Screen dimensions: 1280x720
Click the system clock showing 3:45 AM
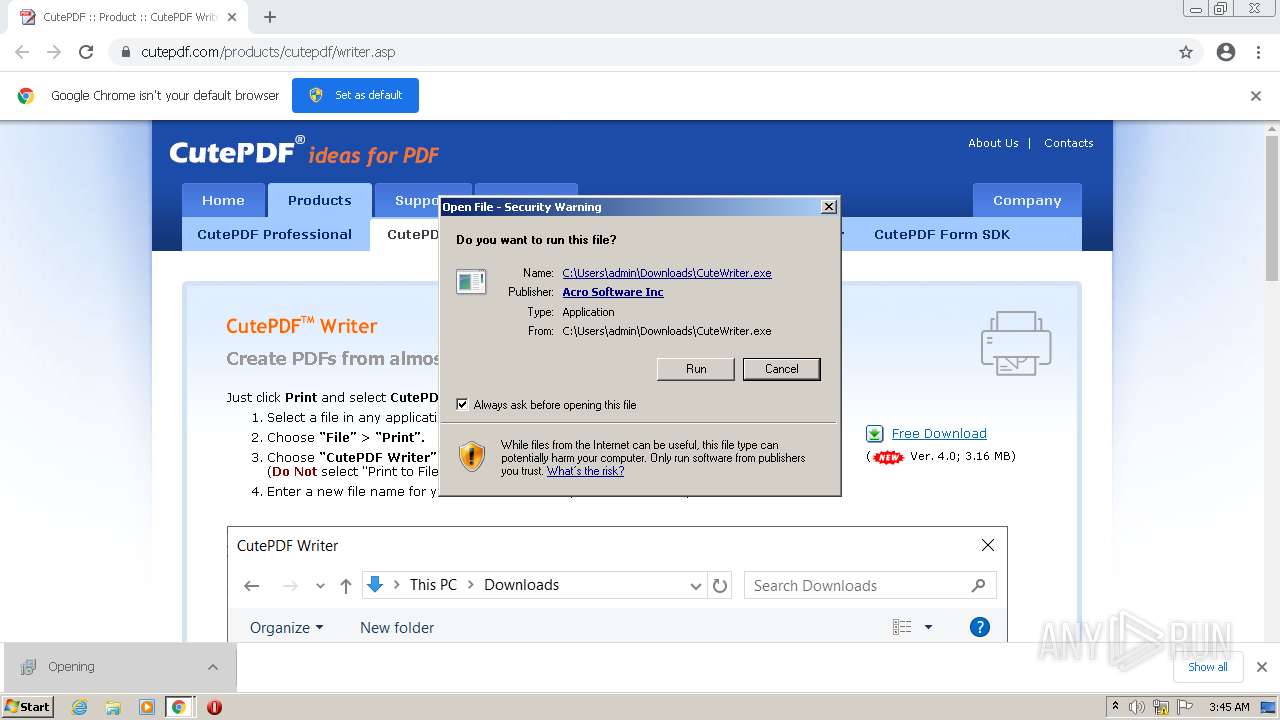click(x=1229, y=707)
